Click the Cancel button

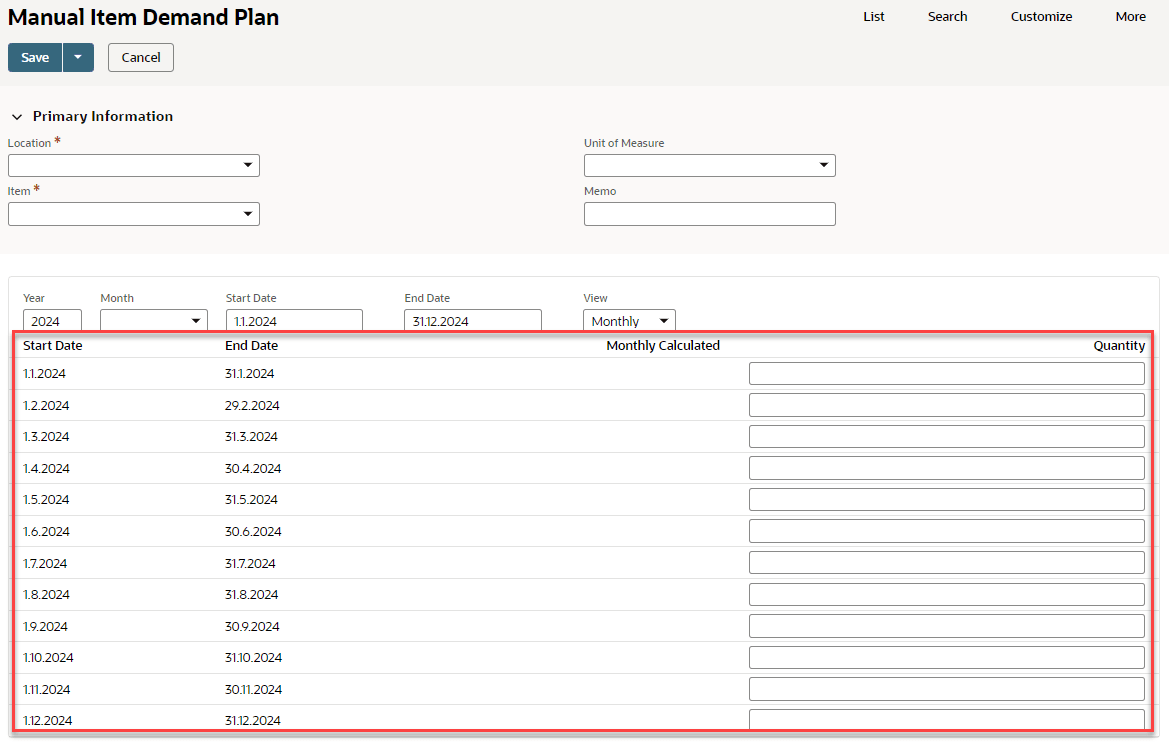tap(141, 57)
